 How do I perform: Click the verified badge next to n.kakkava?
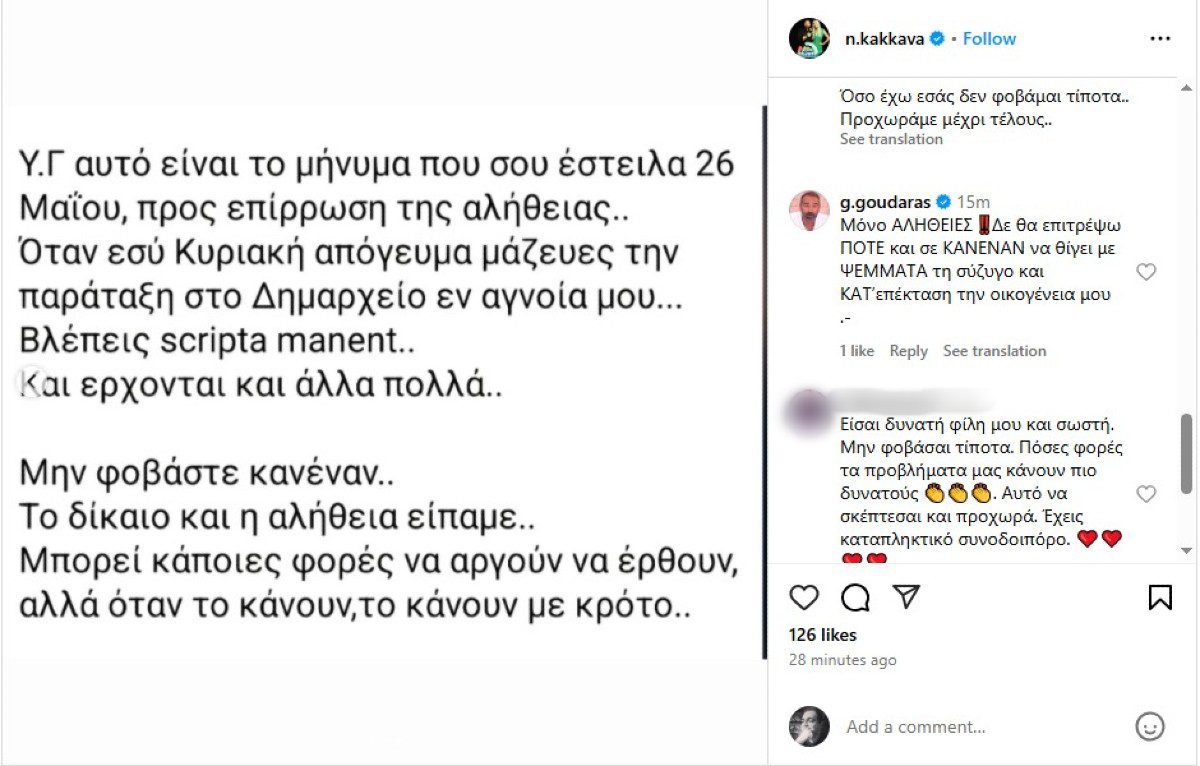point(935,38)
